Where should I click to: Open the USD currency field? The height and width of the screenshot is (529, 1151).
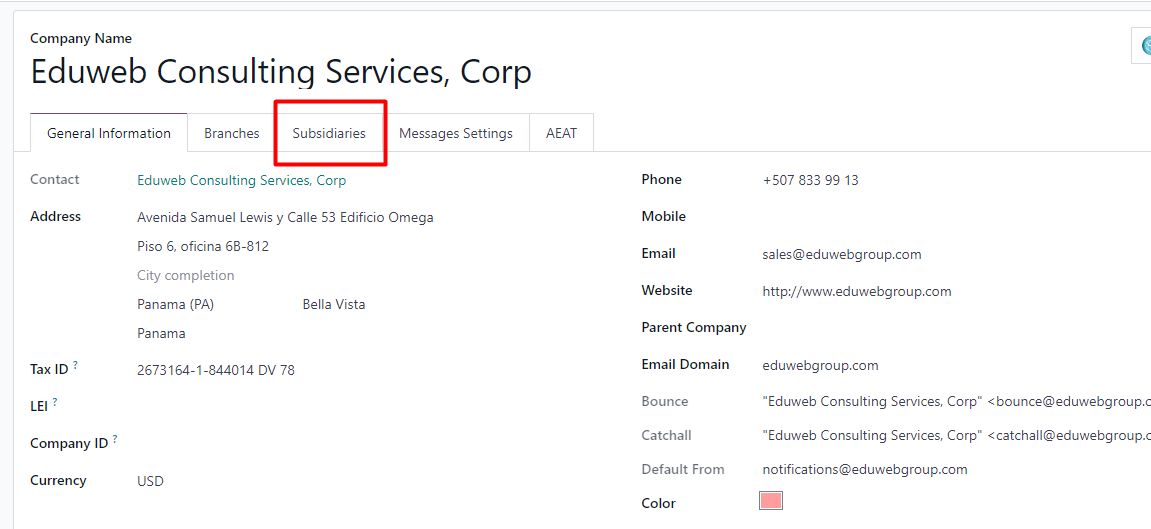pyautogui.click(x=150, y=481)
